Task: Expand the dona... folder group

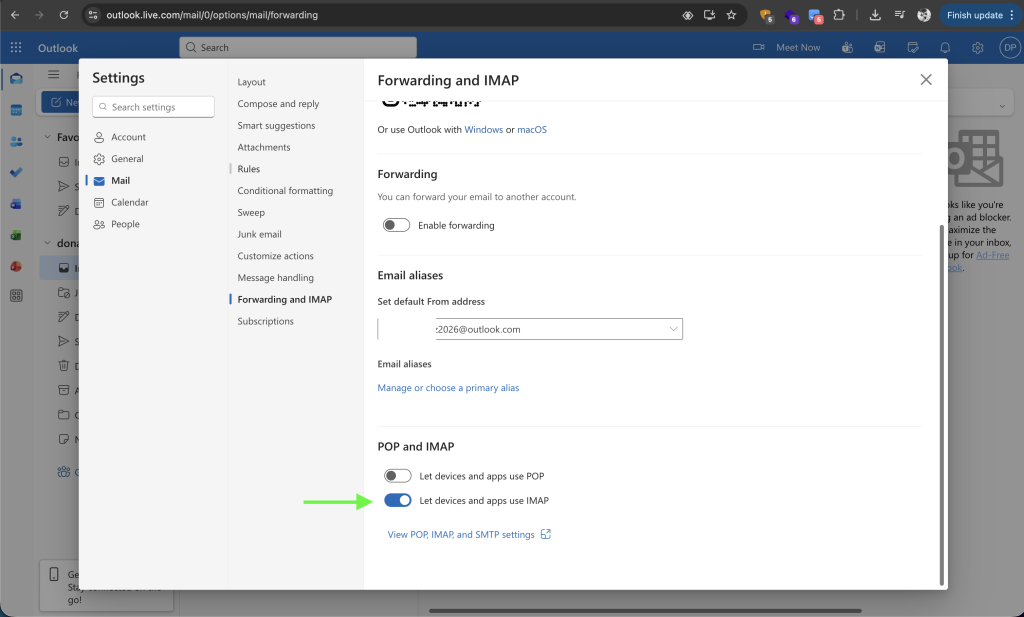Action: click(46, 243)
